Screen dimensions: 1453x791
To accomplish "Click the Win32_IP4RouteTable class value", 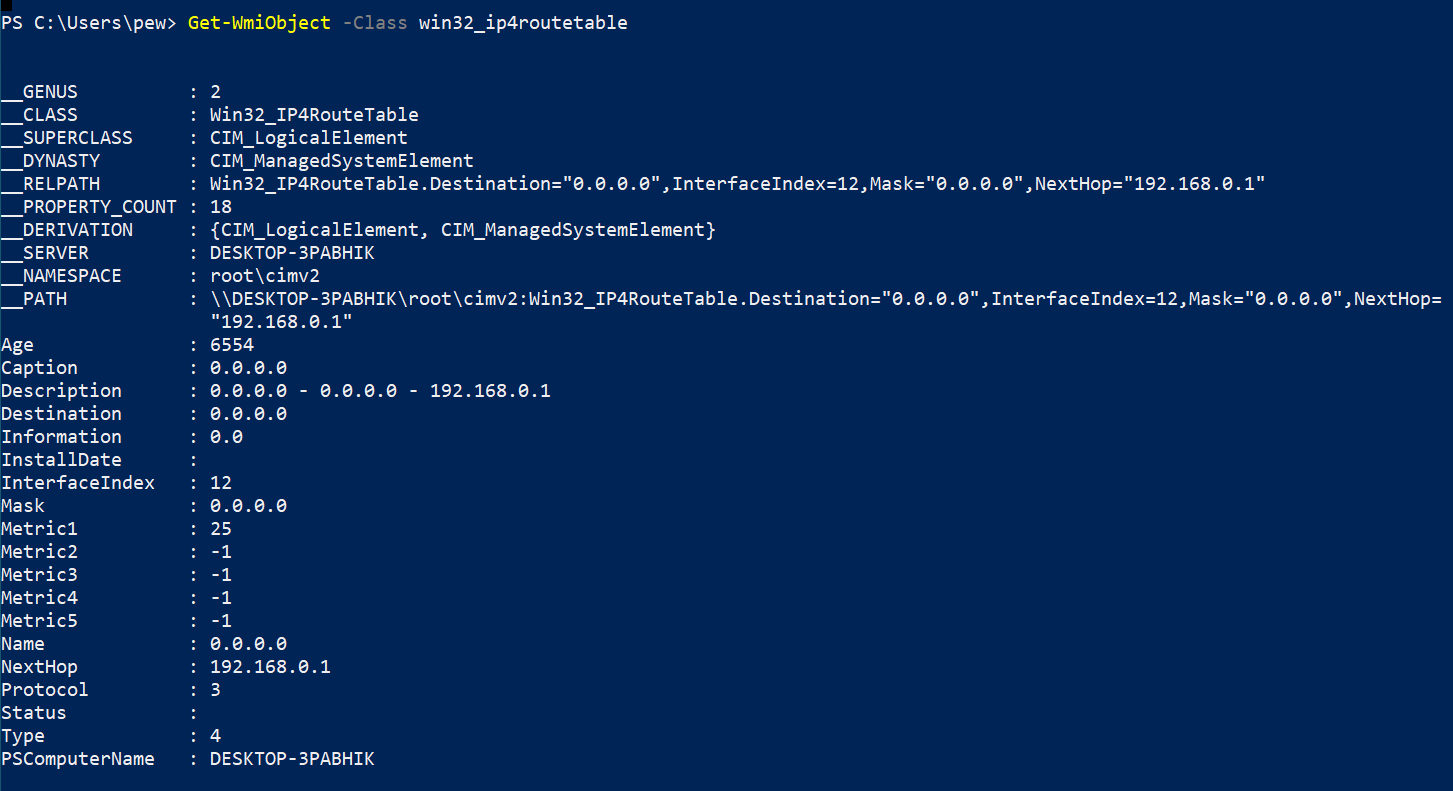I will [314, 115].
